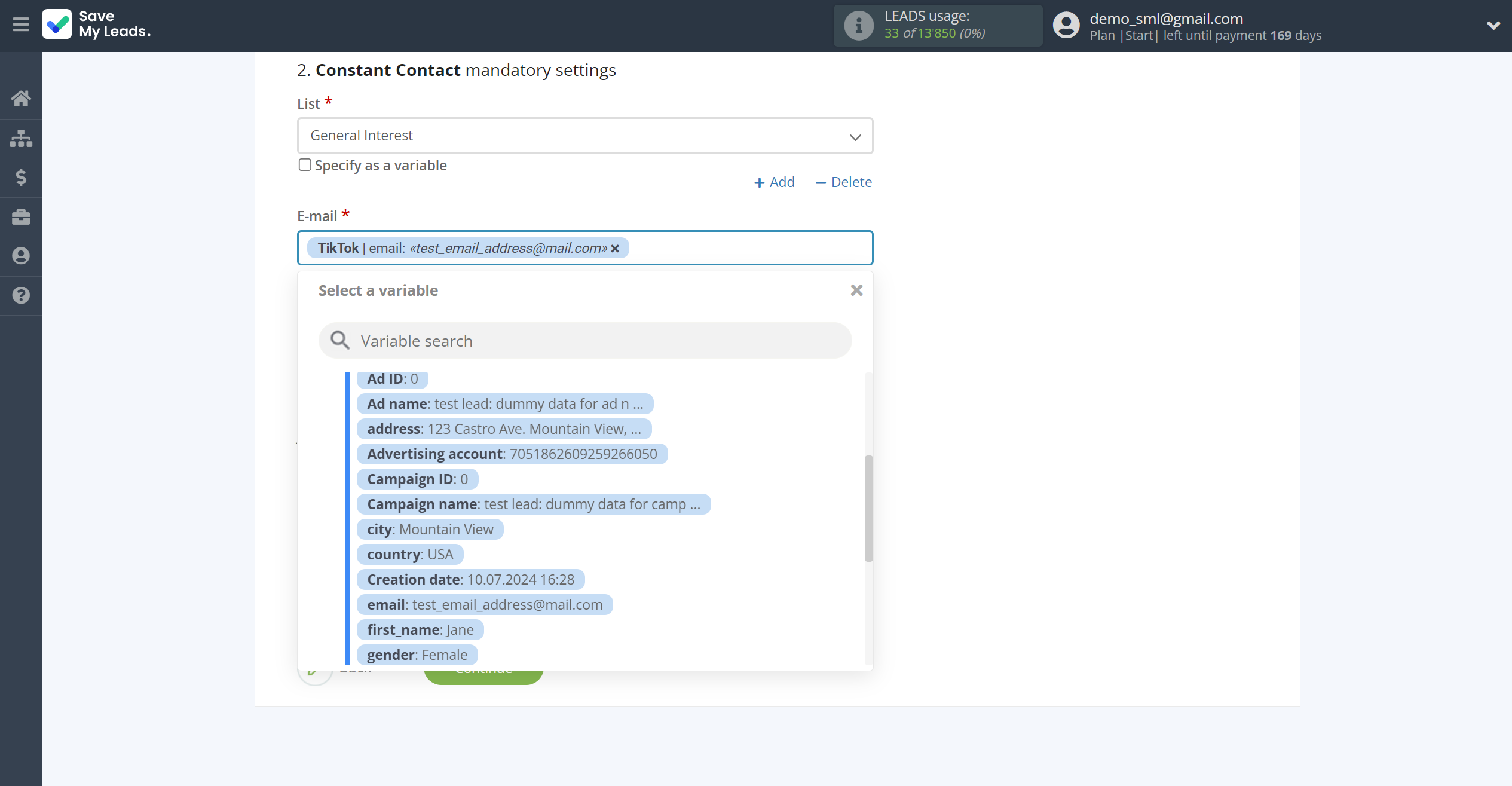The height and width of the screenshot is (786, 1512).
Task: Open the user profile sidebar icon
Action: click(21, 256)
